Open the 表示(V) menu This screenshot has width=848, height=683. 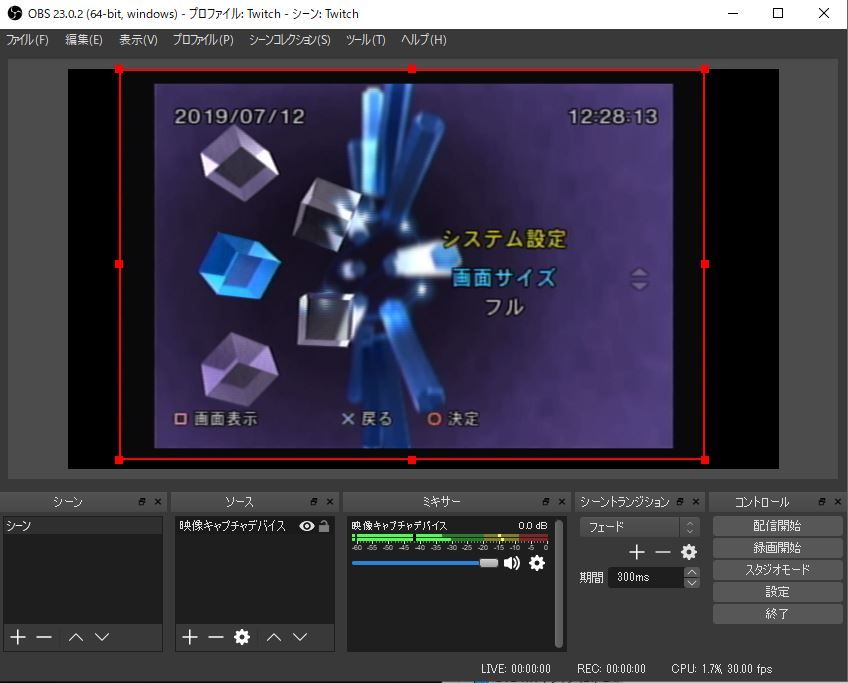pyautogui.click(x=138, y=39)
